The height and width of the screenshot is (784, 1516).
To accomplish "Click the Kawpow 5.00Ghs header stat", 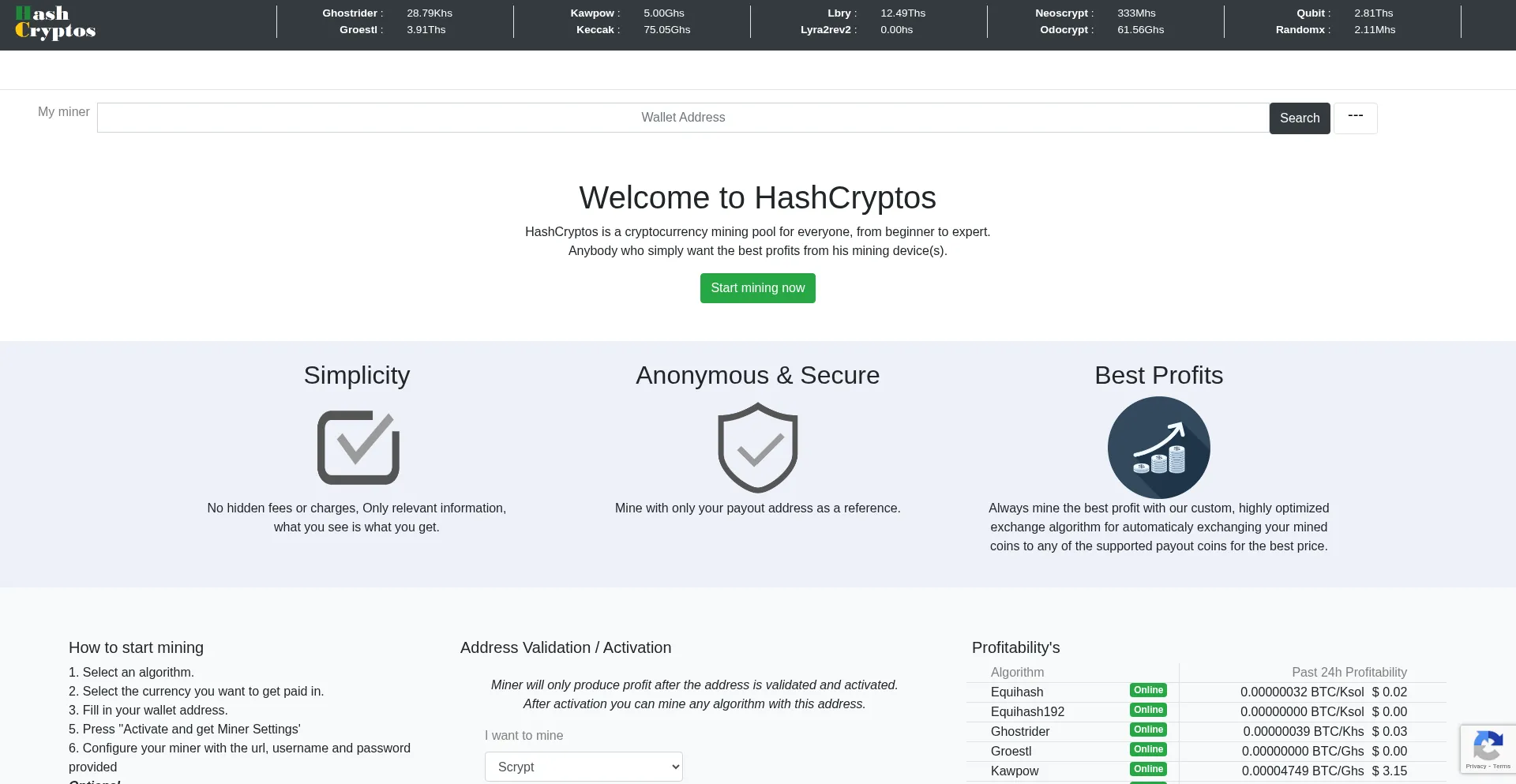I will click(627, 13).
